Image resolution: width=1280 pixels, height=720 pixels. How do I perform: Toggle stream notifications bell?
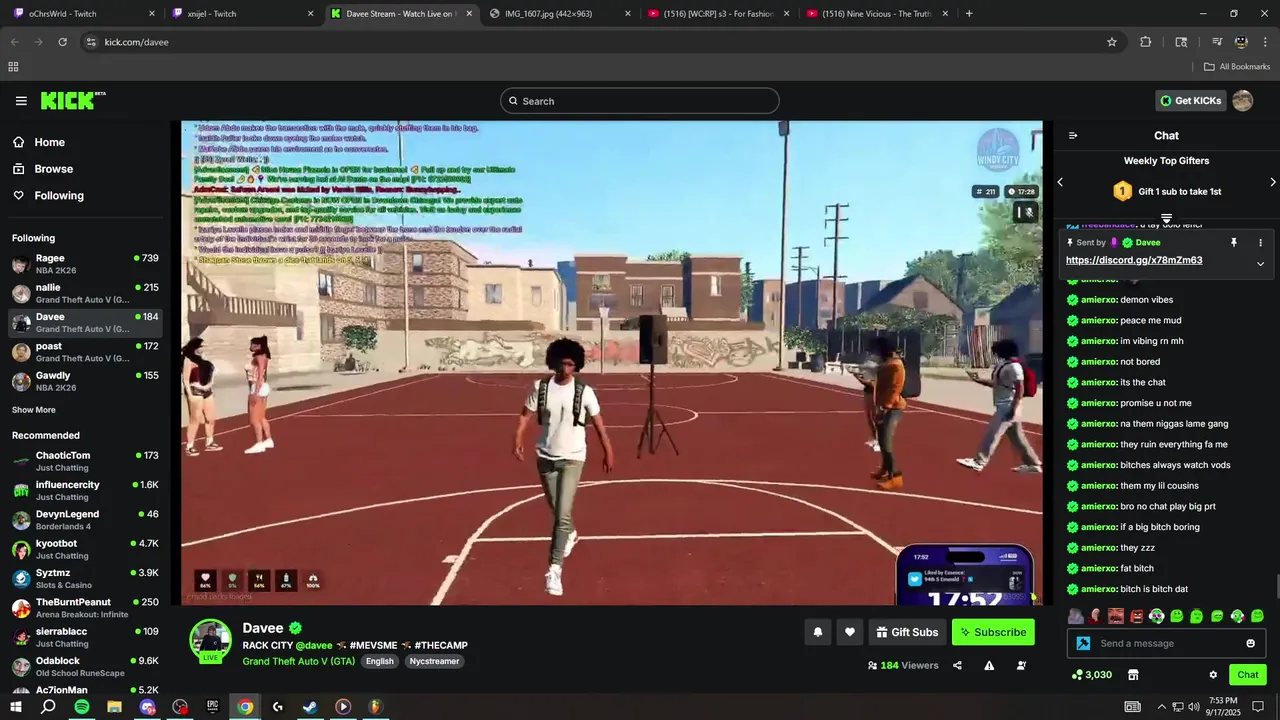pos(818,632)
